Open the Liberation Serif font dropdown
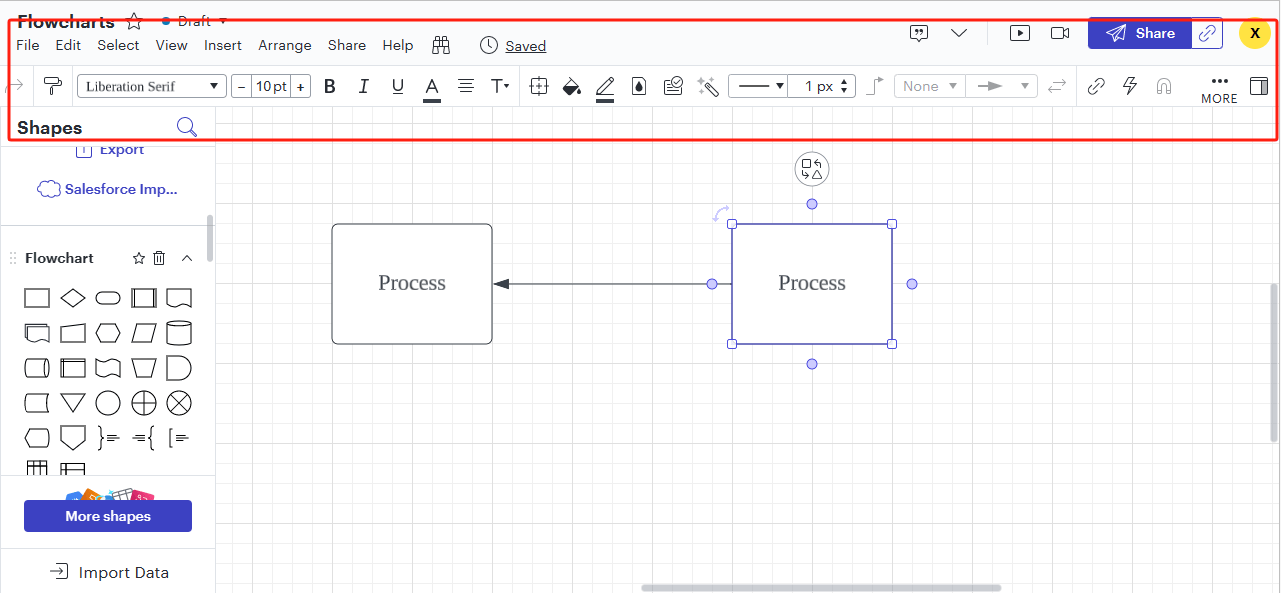This screenshot has height=593, width=1281. (x=151, y=86)
